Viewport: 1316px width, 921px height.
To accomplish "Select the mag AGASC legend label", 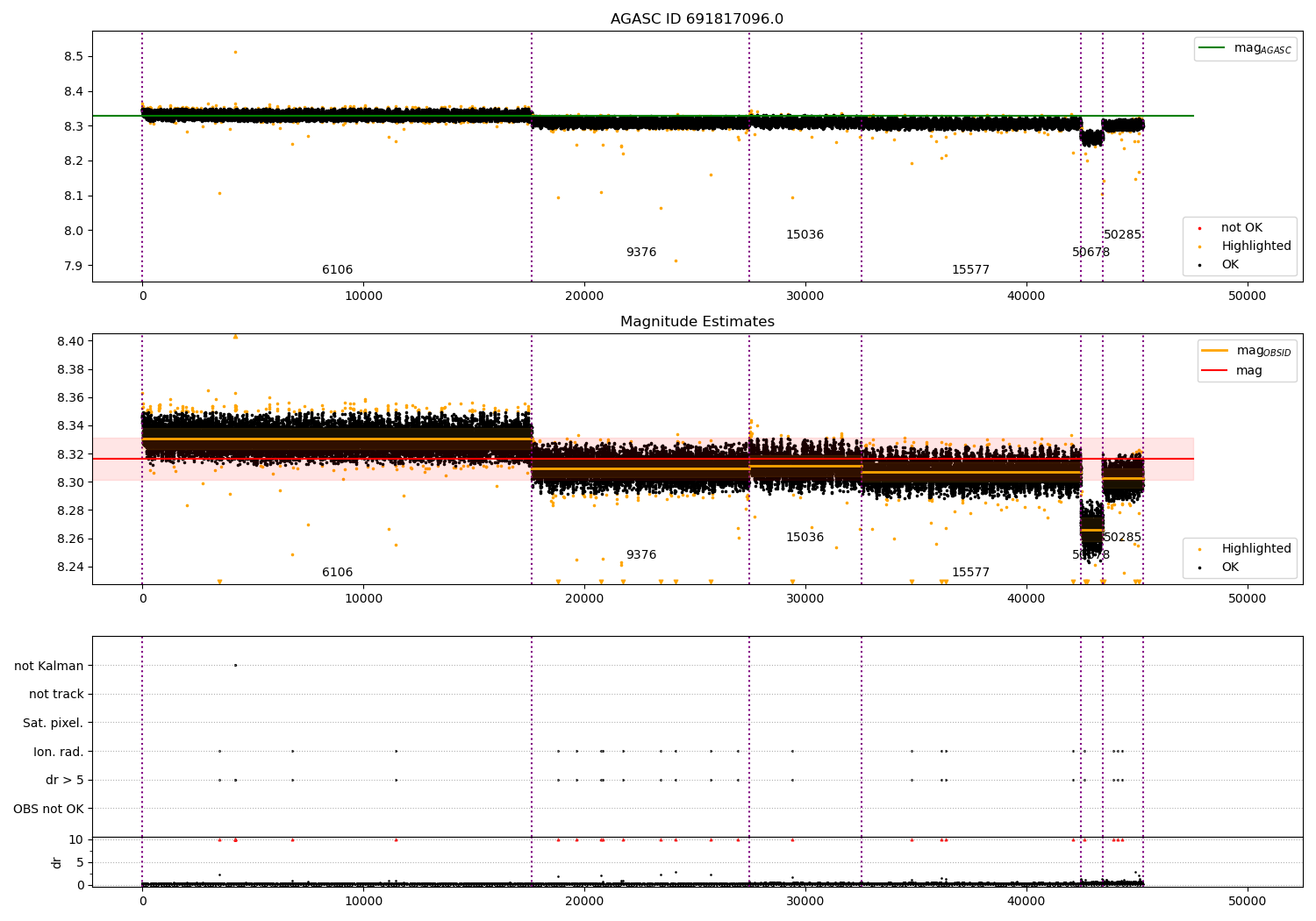I will click(1262, 48).
